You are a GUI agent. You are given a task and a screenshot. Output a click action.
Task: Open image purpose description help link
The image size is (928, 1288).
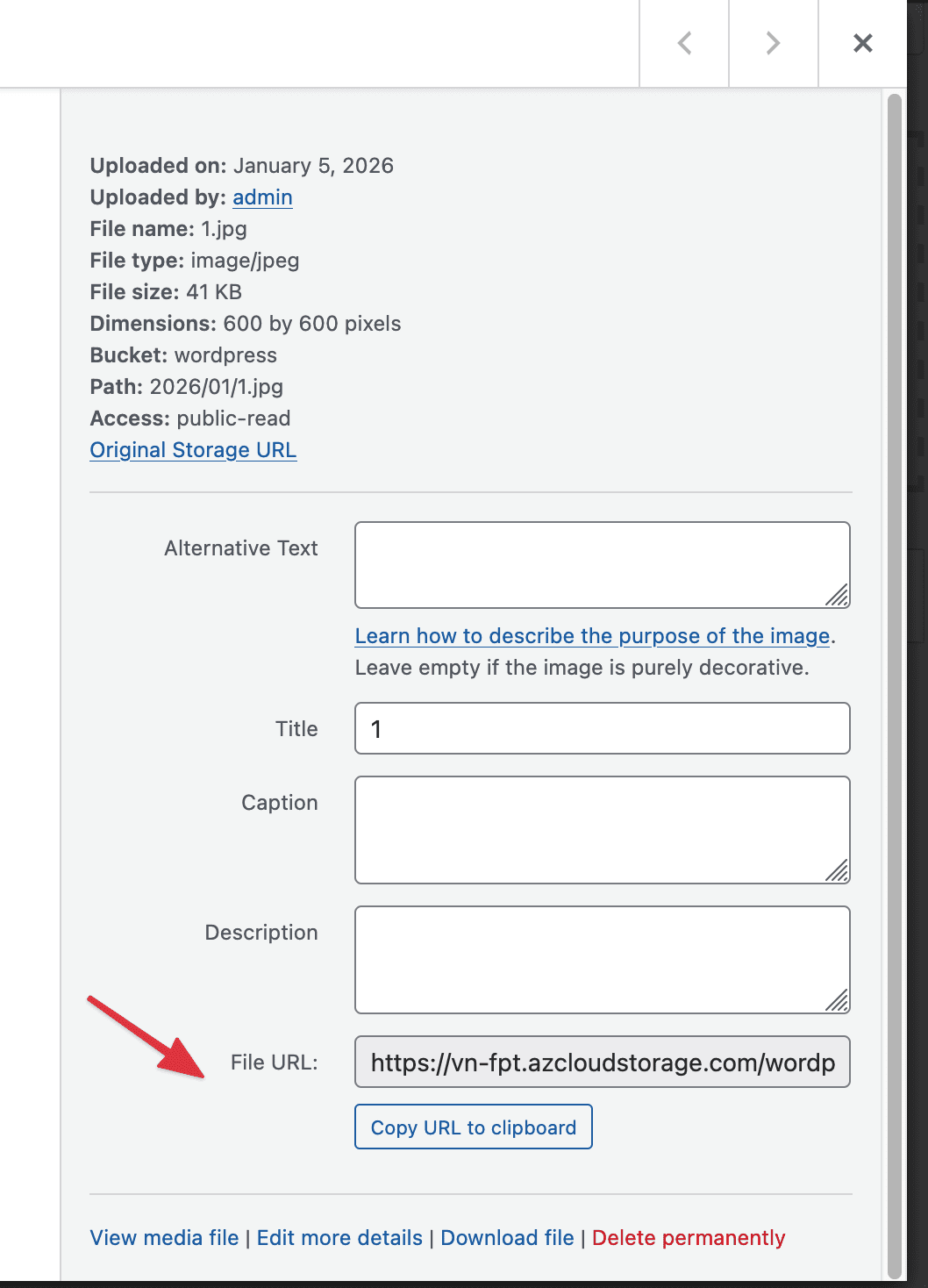592,636
